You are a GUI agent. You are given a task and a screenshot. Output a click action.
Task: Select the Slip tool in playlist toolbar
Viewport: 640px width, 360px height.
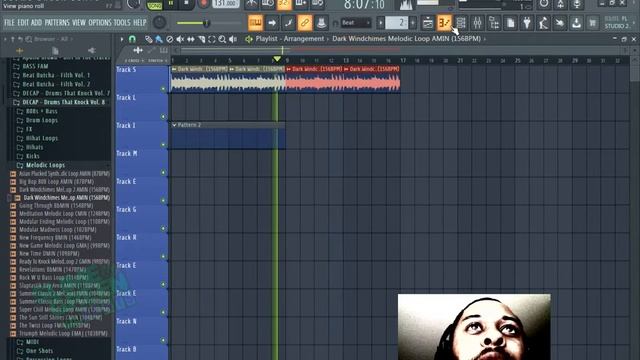tap(190, 39)
